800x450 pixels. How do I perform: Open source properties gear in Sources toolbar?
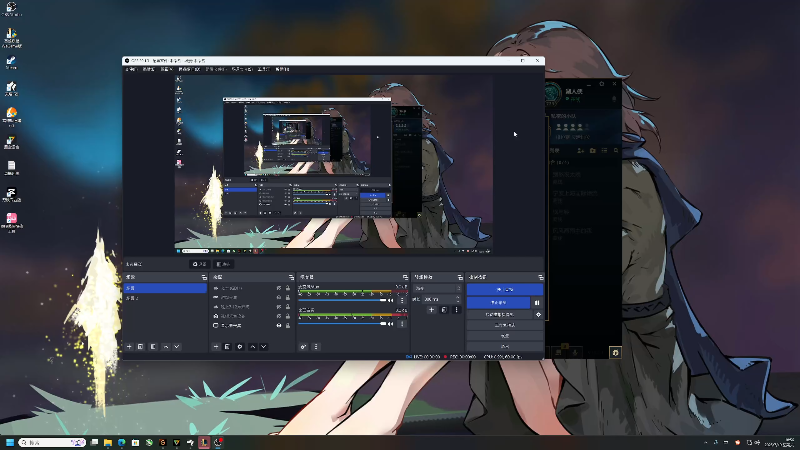(x=240, y=346)
